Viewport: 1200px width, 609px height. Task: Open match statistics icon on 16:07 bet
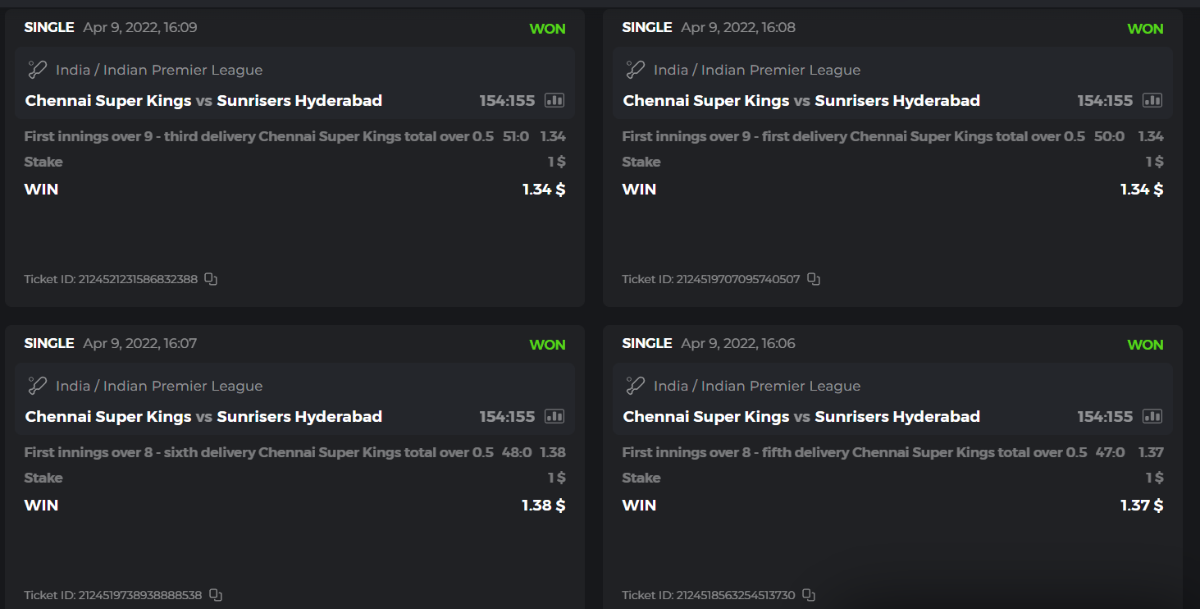554,416
